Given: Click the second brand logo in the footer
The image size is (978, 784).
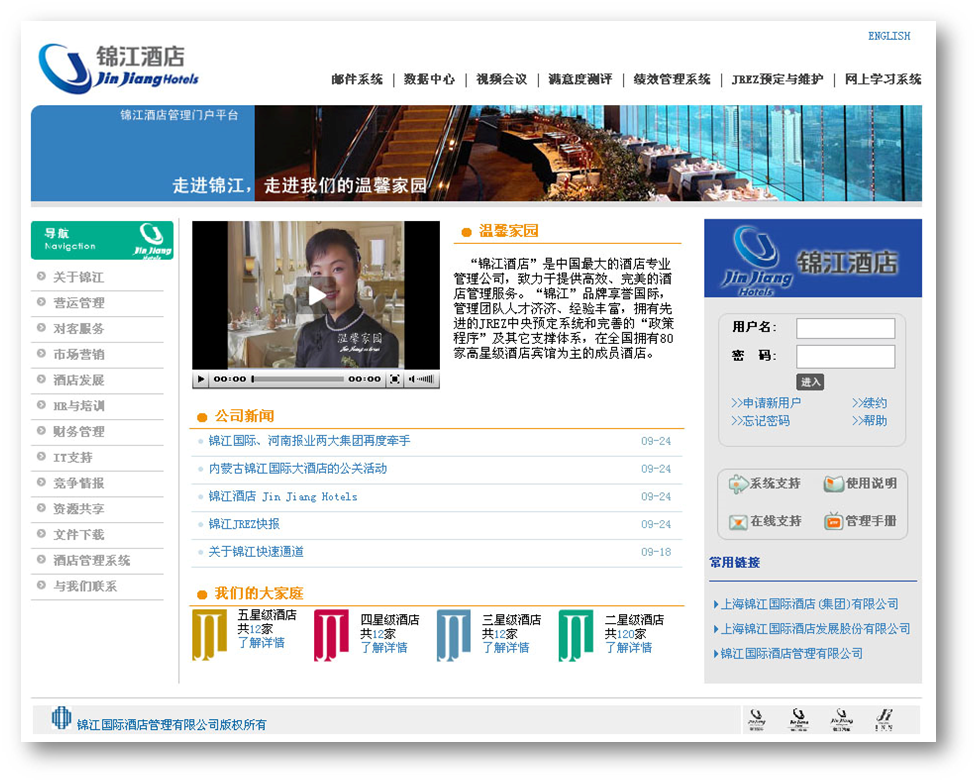Looking at the screenshot, I should pyautogui.click(x=799, y=719).
